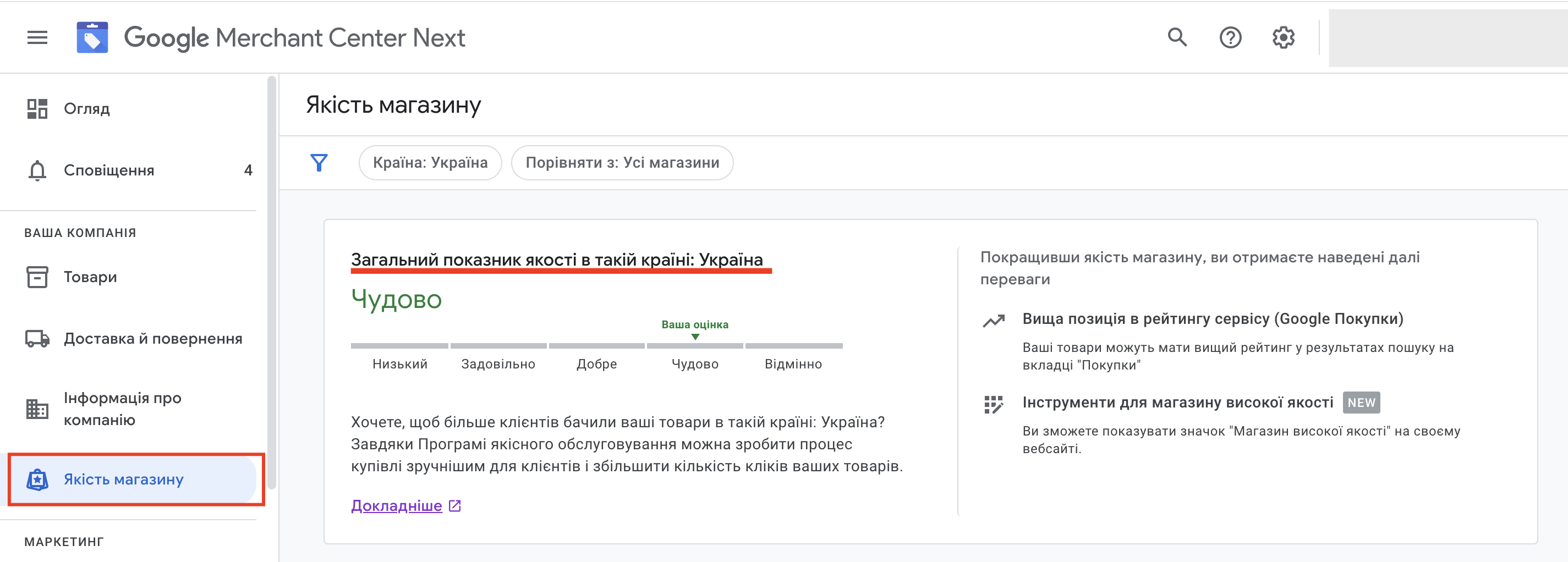Screen dimensions: 1568x562
Task: Open Порівняти з: Усі магазини filter
Action: tap(622, 163)
